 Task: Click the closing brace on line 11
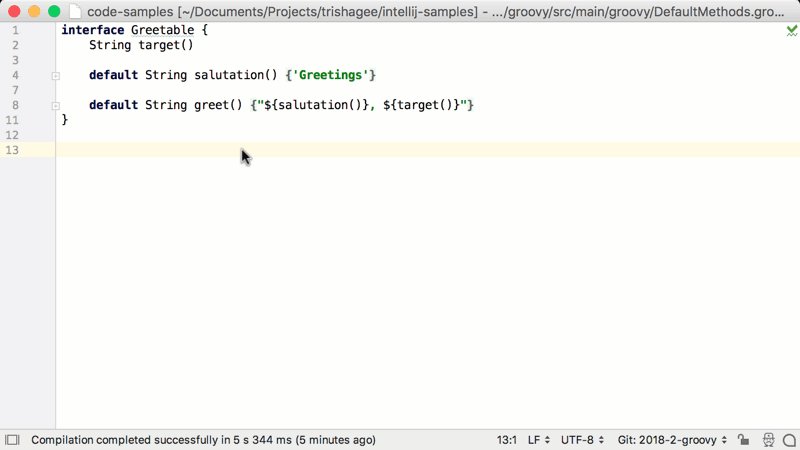[65, 120]
